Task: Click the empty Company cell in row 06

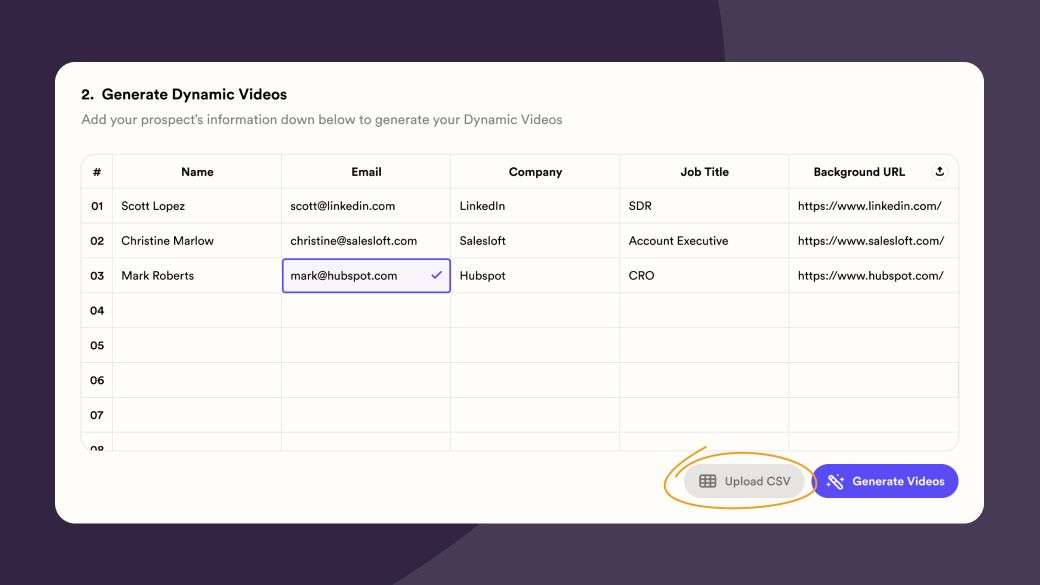Action: click(535, 380)
